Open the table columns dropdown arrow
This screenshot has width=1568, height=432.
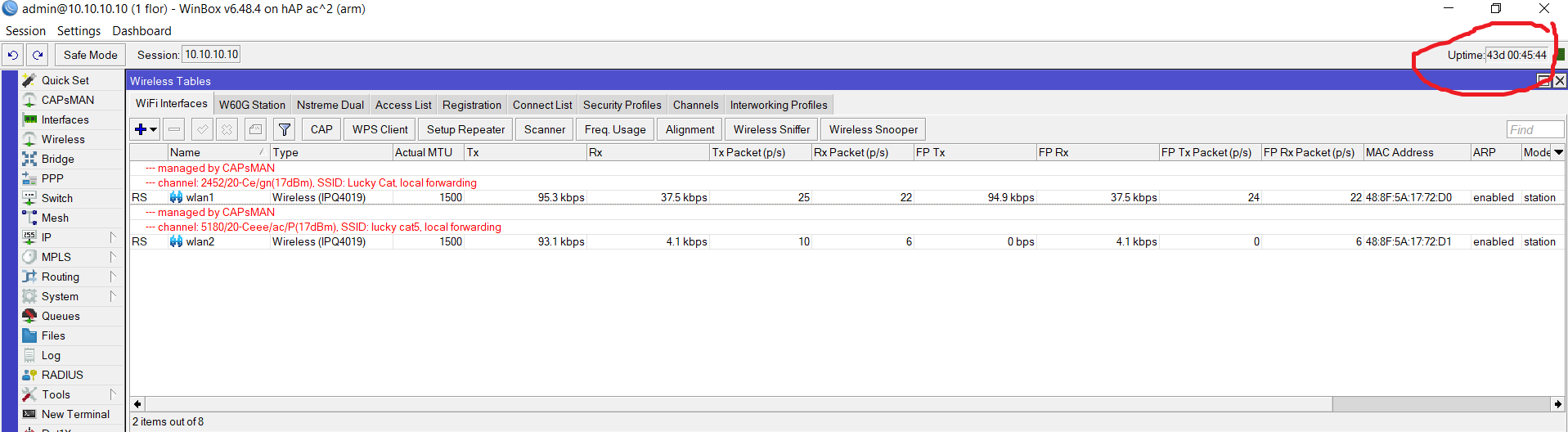click(1558, 152)
